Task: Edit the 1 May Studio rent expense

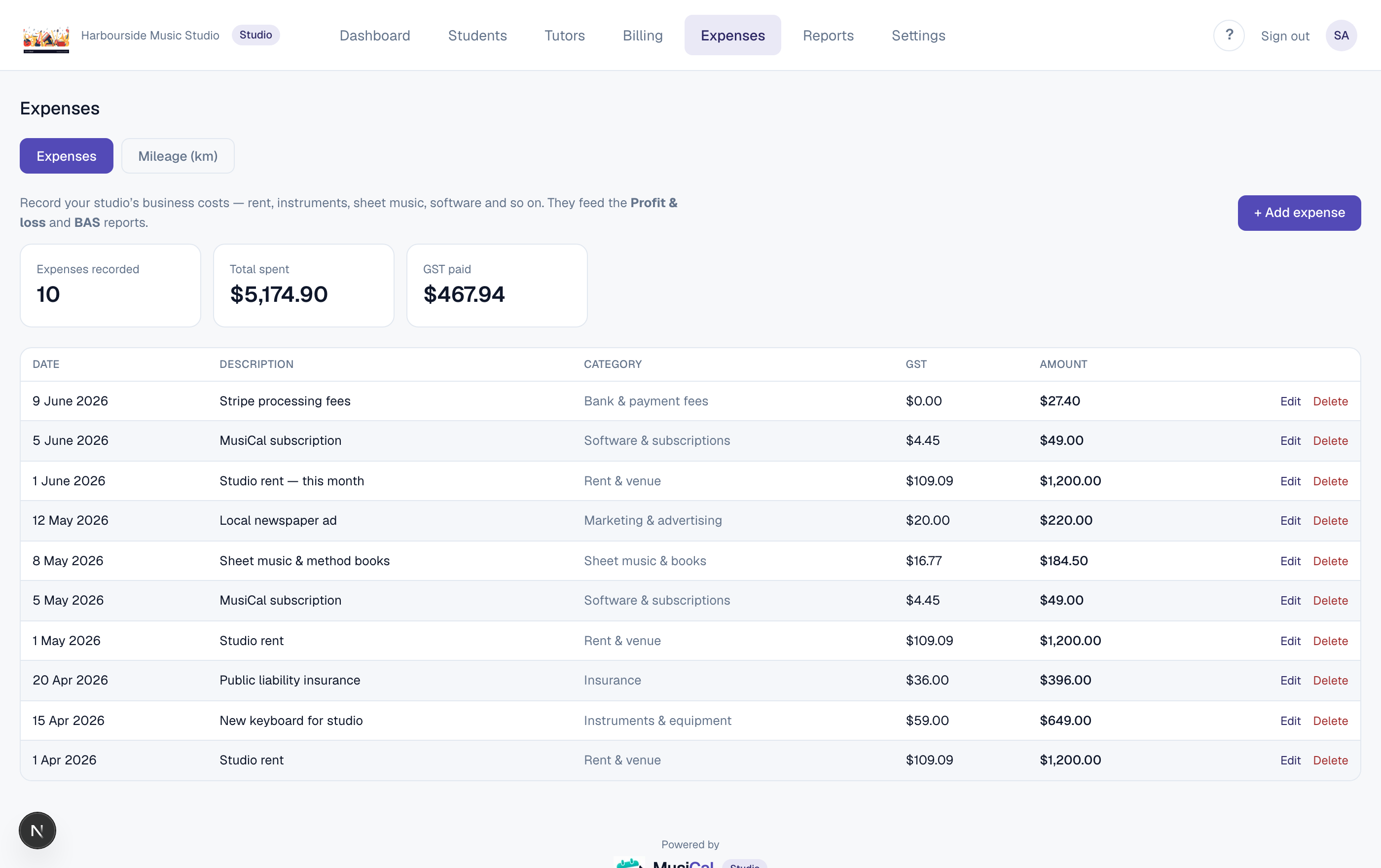Action: pyautogui.click(x=1290, y=641)
